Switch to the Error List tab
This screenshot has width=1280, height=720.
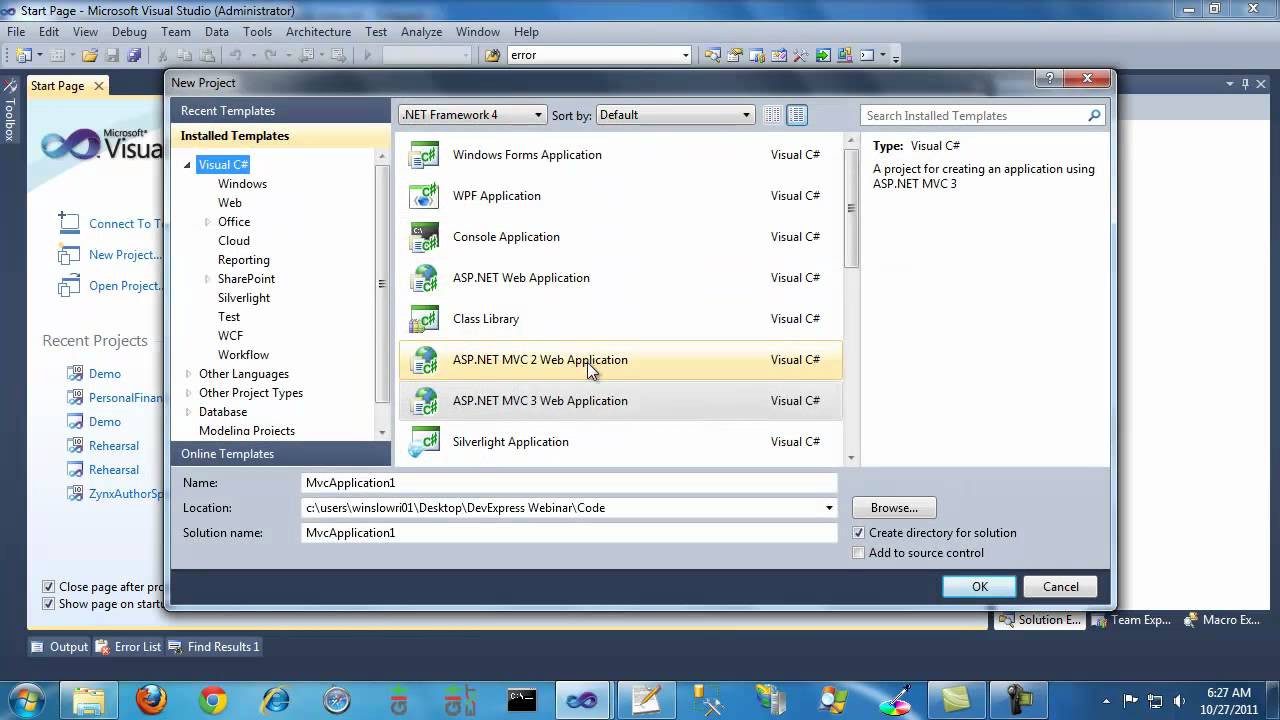[x=128, y=647]
